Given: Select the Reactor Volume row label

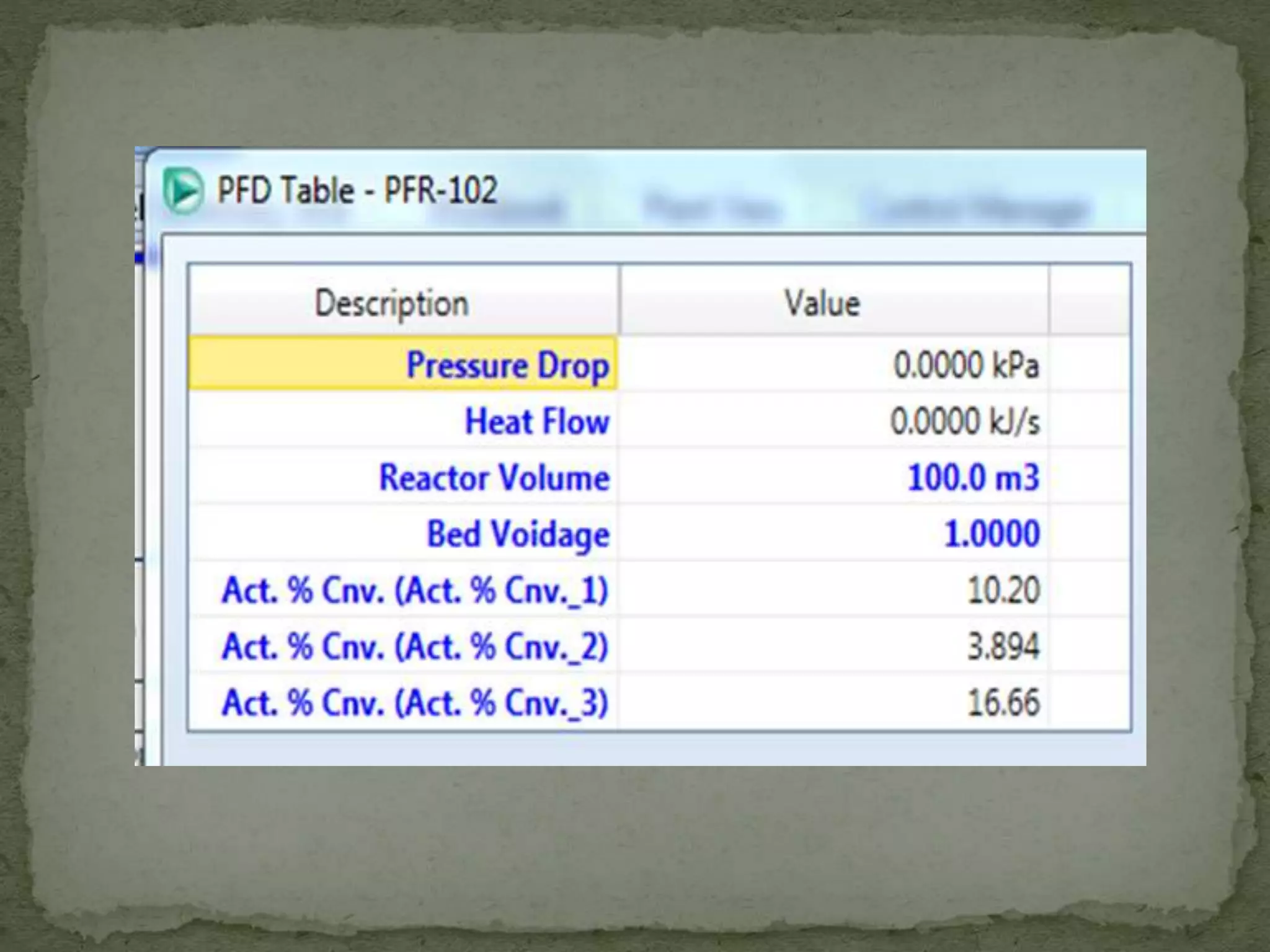Looking at the screenshot, I should (494, 477).
